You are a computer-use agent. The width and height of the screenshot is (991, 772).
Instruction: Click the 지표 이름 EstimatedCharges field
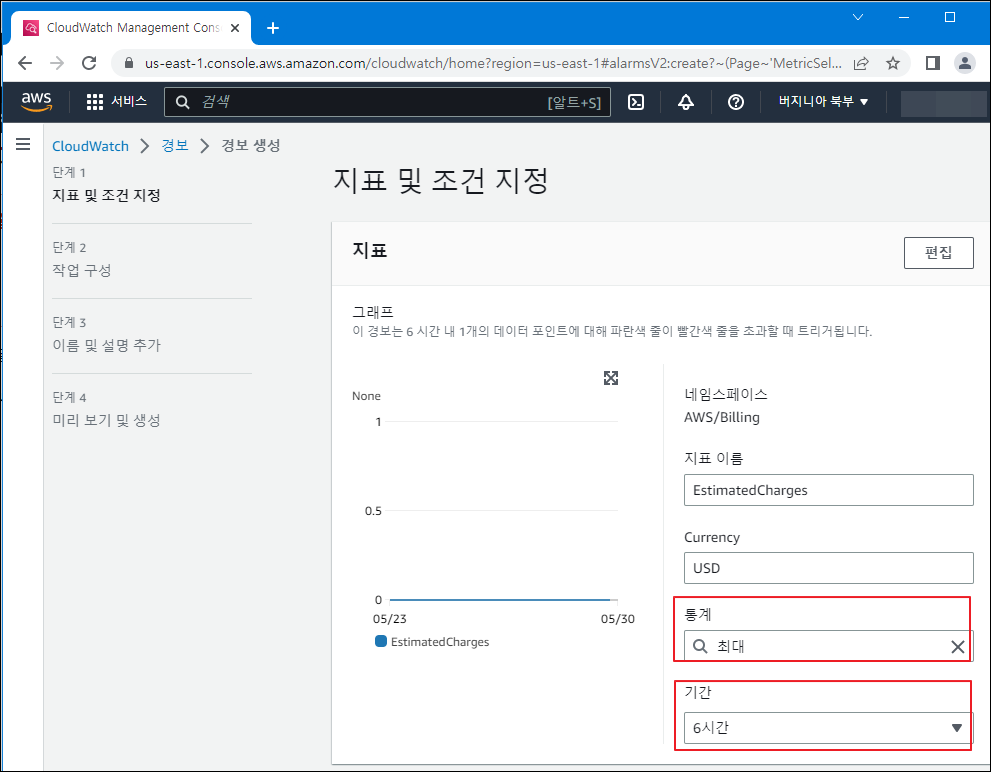pos(829,490)
